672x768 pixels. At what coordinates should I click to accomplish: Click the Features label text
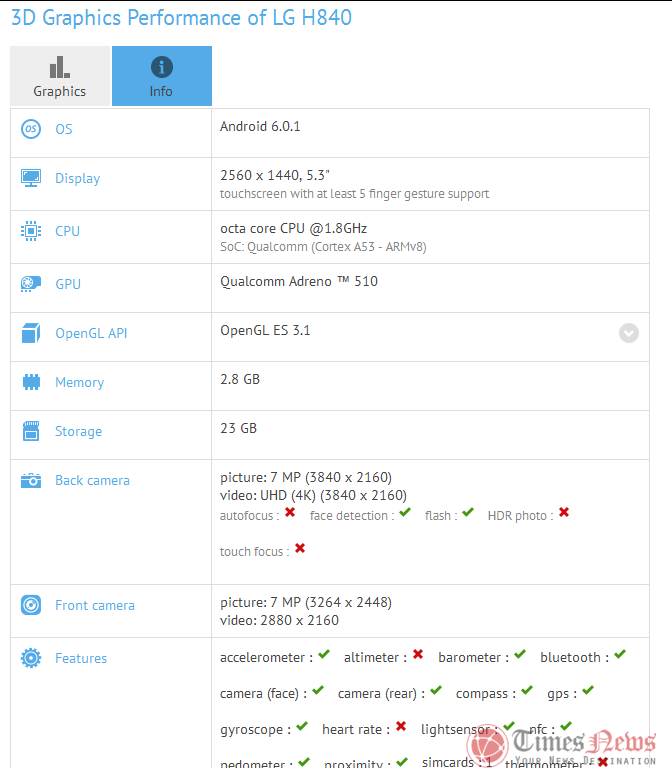(81, 658)
